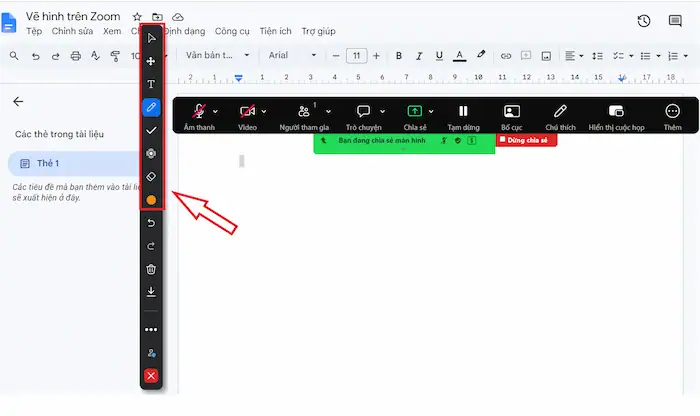Open the orange annotation color picker
This screenshot has width=700, height=416.
[151, 200]
